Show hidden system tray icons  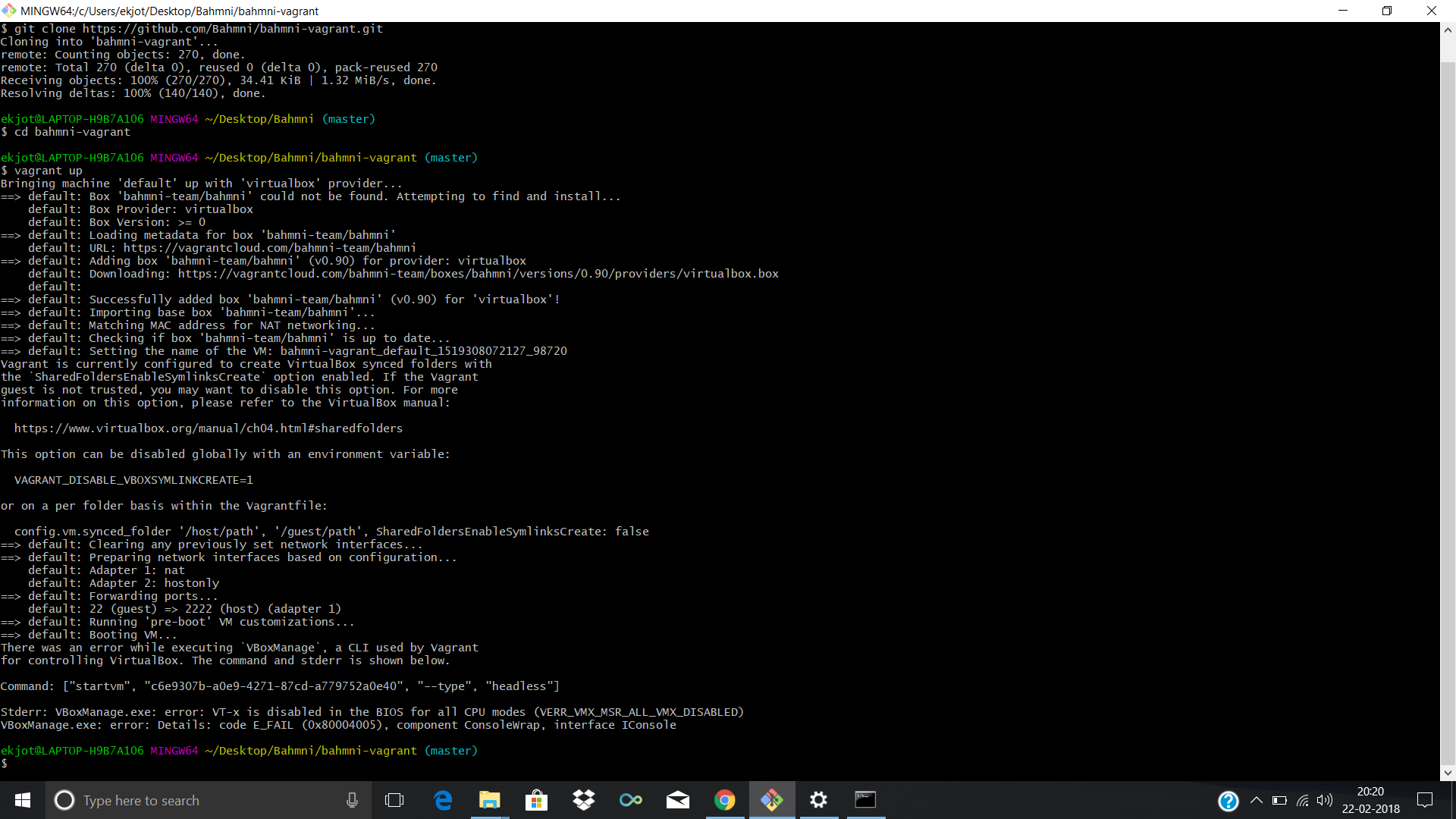1257,800
